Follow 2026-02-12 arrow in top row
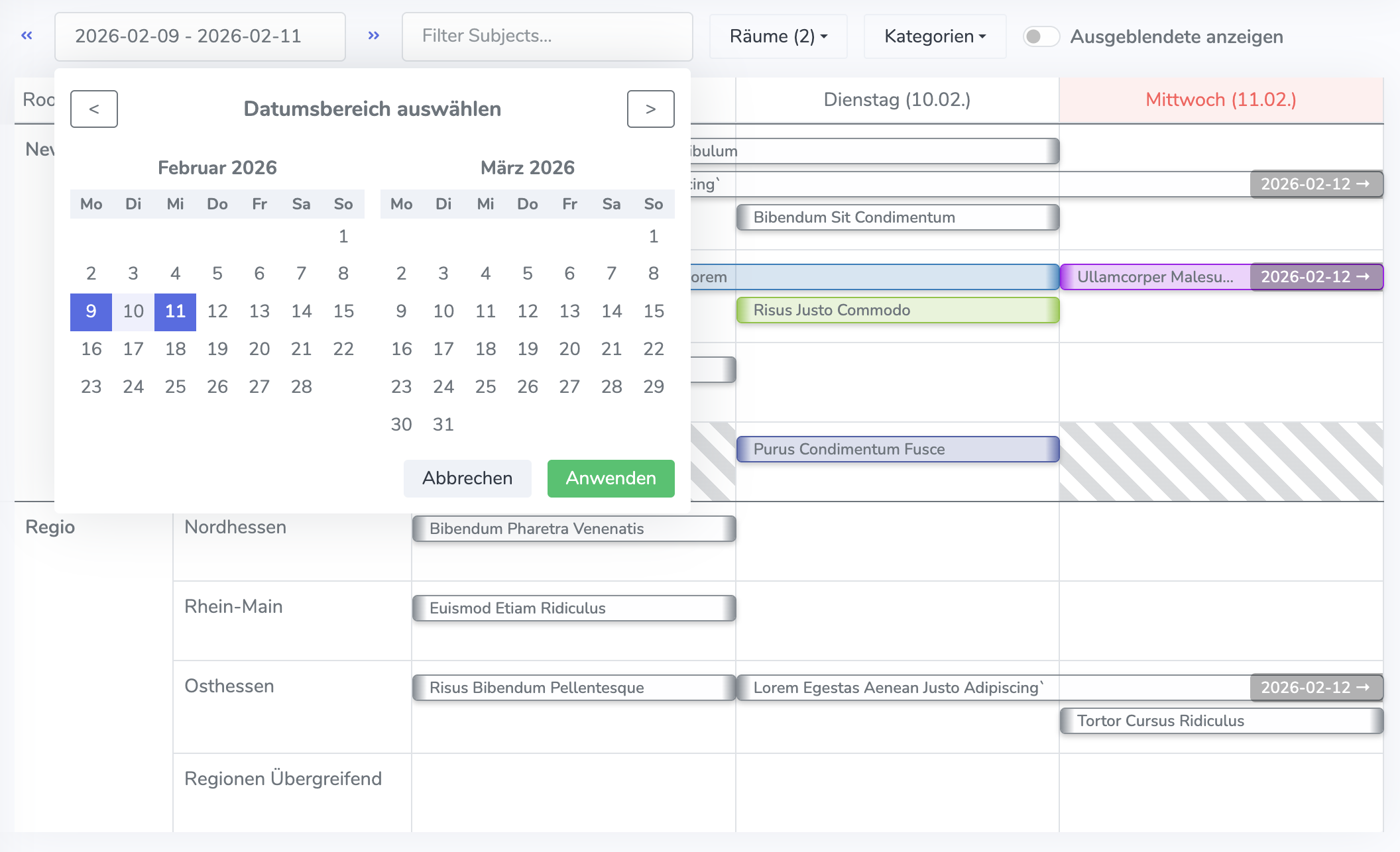 point(1316,184)
